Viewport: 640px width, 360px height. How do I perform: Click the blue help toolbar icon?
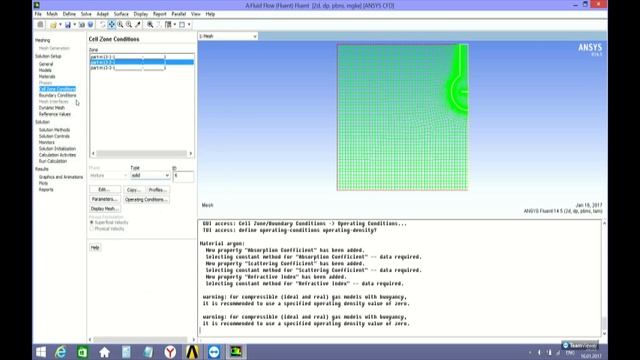tap(91, 25)
